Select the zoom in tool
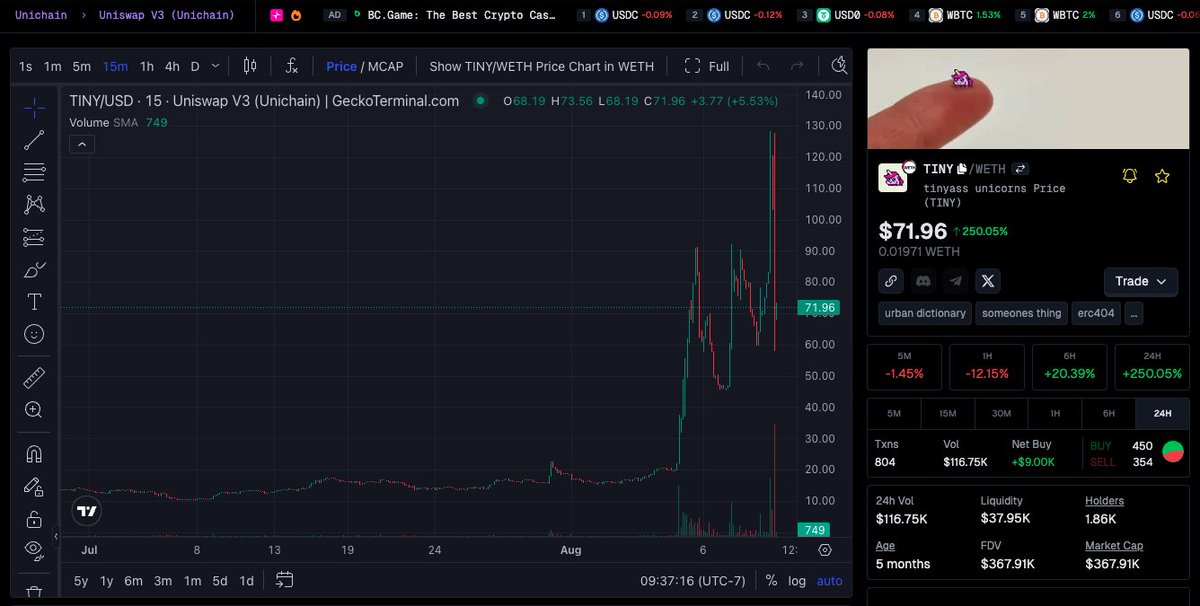 coord(34,409)
